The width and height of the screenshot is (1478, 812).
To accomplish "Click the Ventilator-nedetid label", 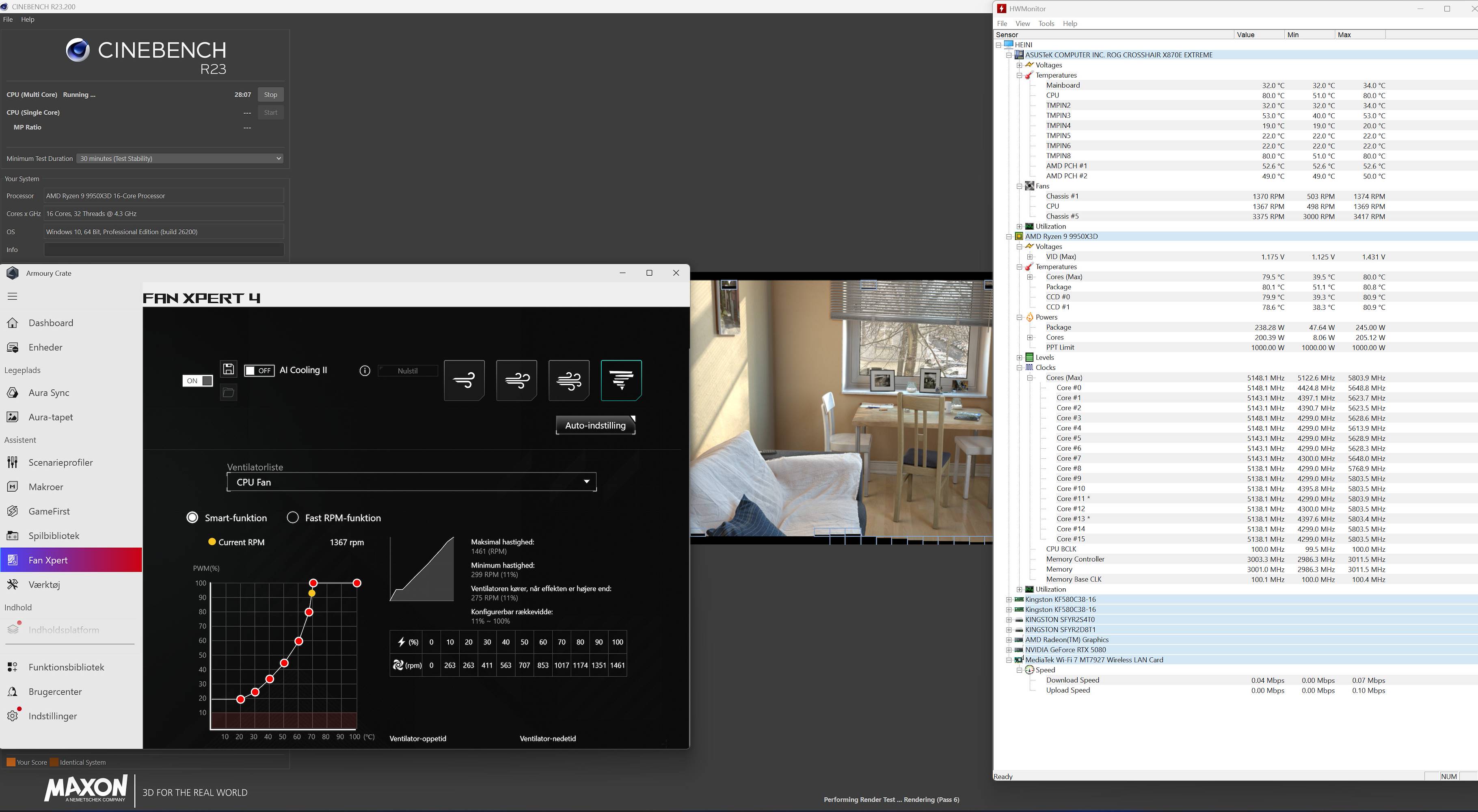I will tap(547, 739).
